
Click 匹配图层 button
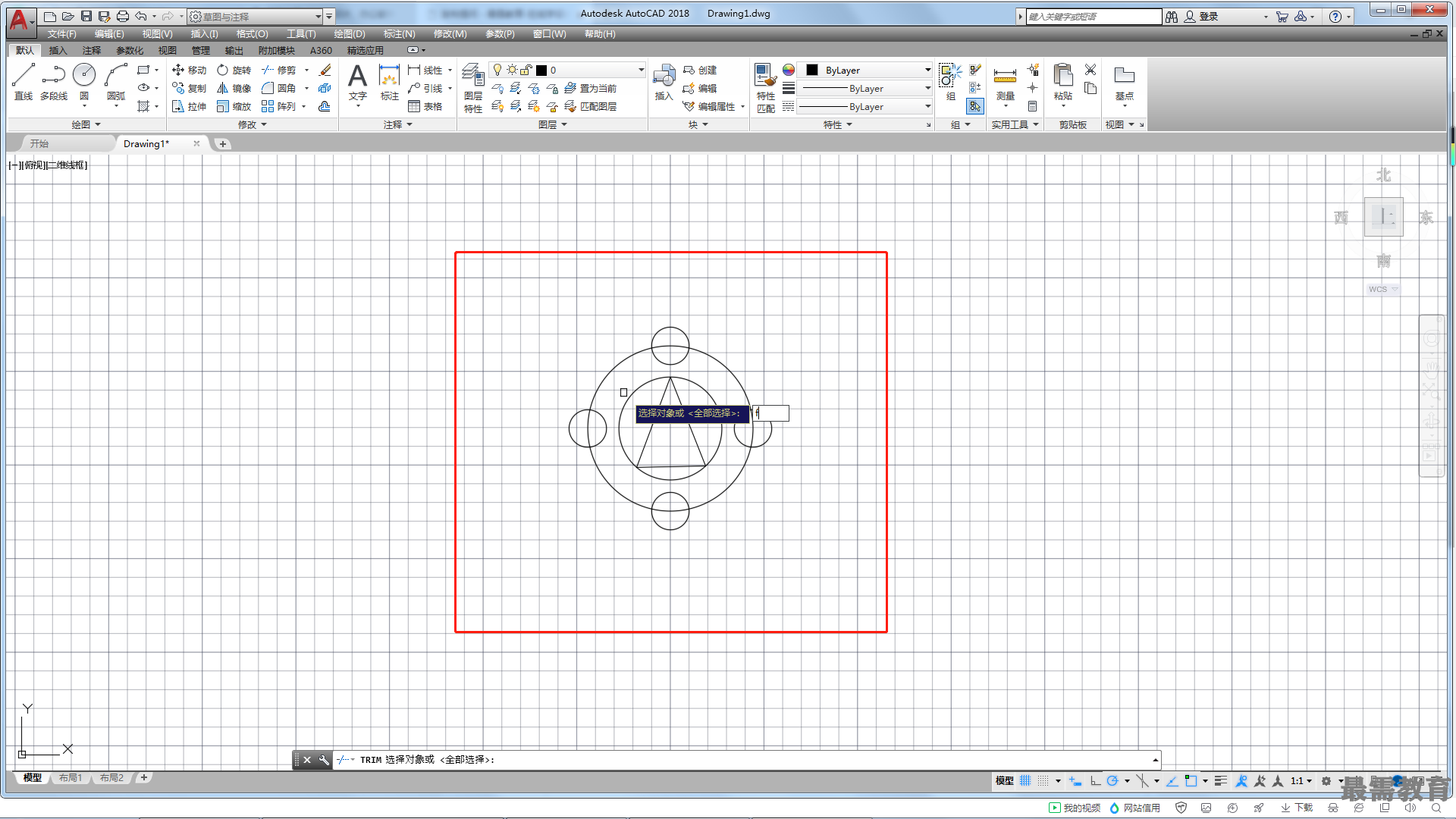(591, 106)
